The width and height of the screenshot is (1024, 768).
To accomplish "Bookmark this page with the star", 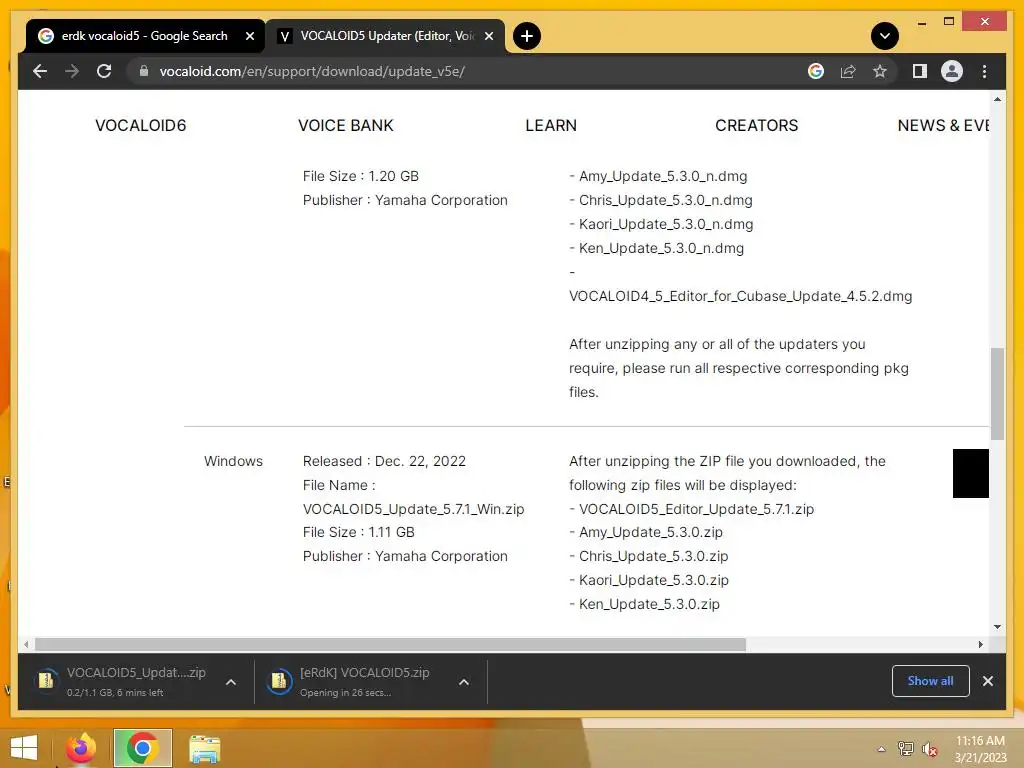I will tap(880, 71).
